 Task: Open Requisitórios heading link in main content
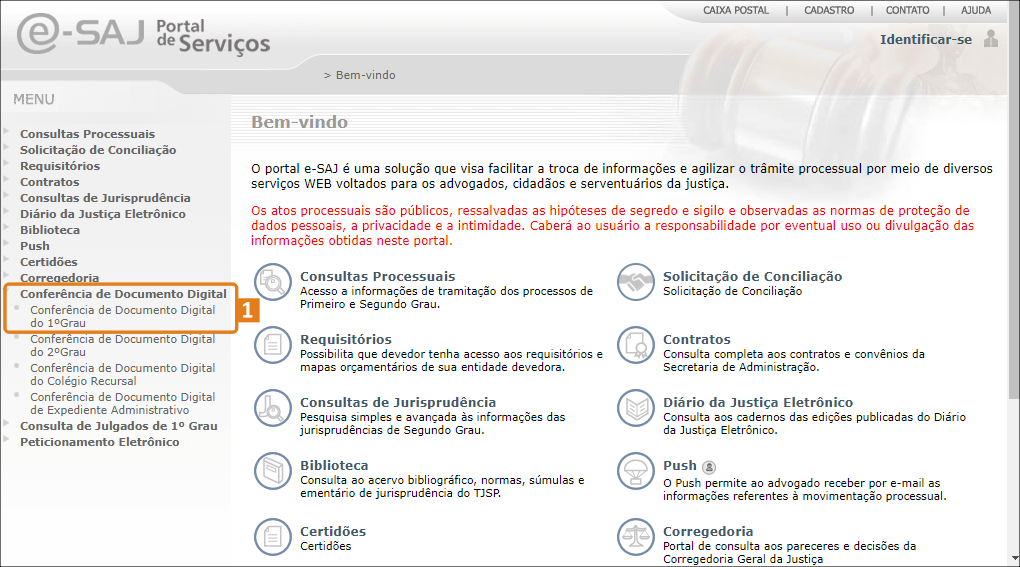tap(345, 339)
